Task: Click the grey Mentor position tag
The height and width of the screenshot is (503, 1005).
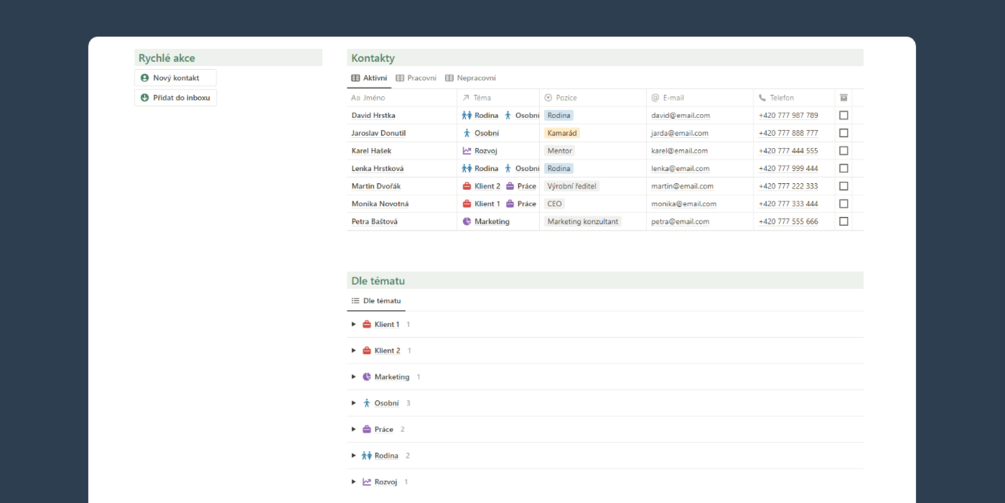Action: point(560,151)
